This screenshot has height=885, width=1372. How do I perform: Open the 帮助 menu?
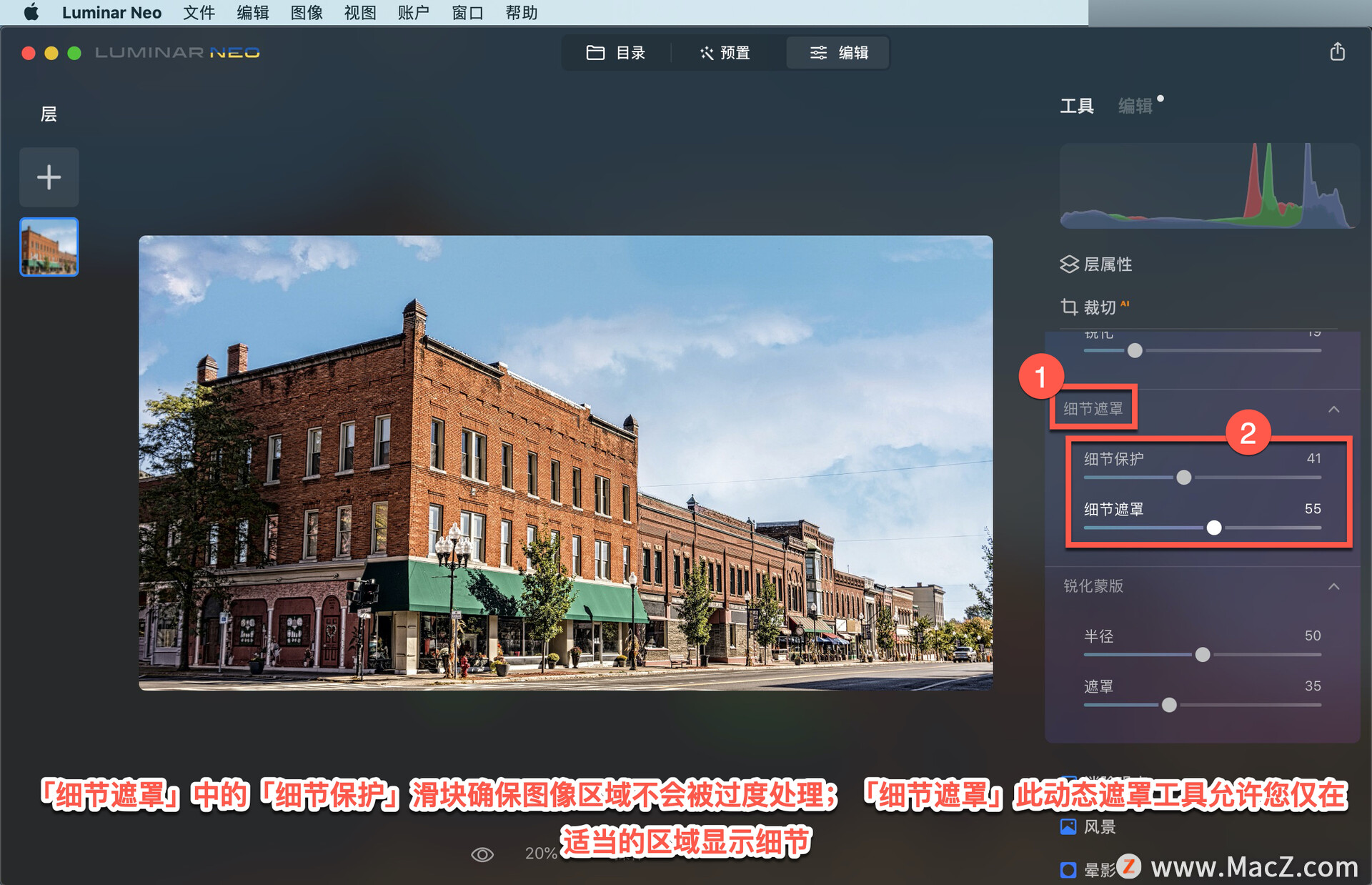click(521, 12)
